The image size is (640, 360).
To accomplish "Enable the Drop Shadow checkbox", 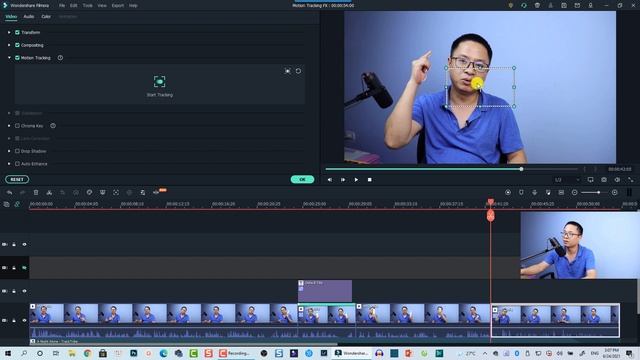I will click(17, 151).
